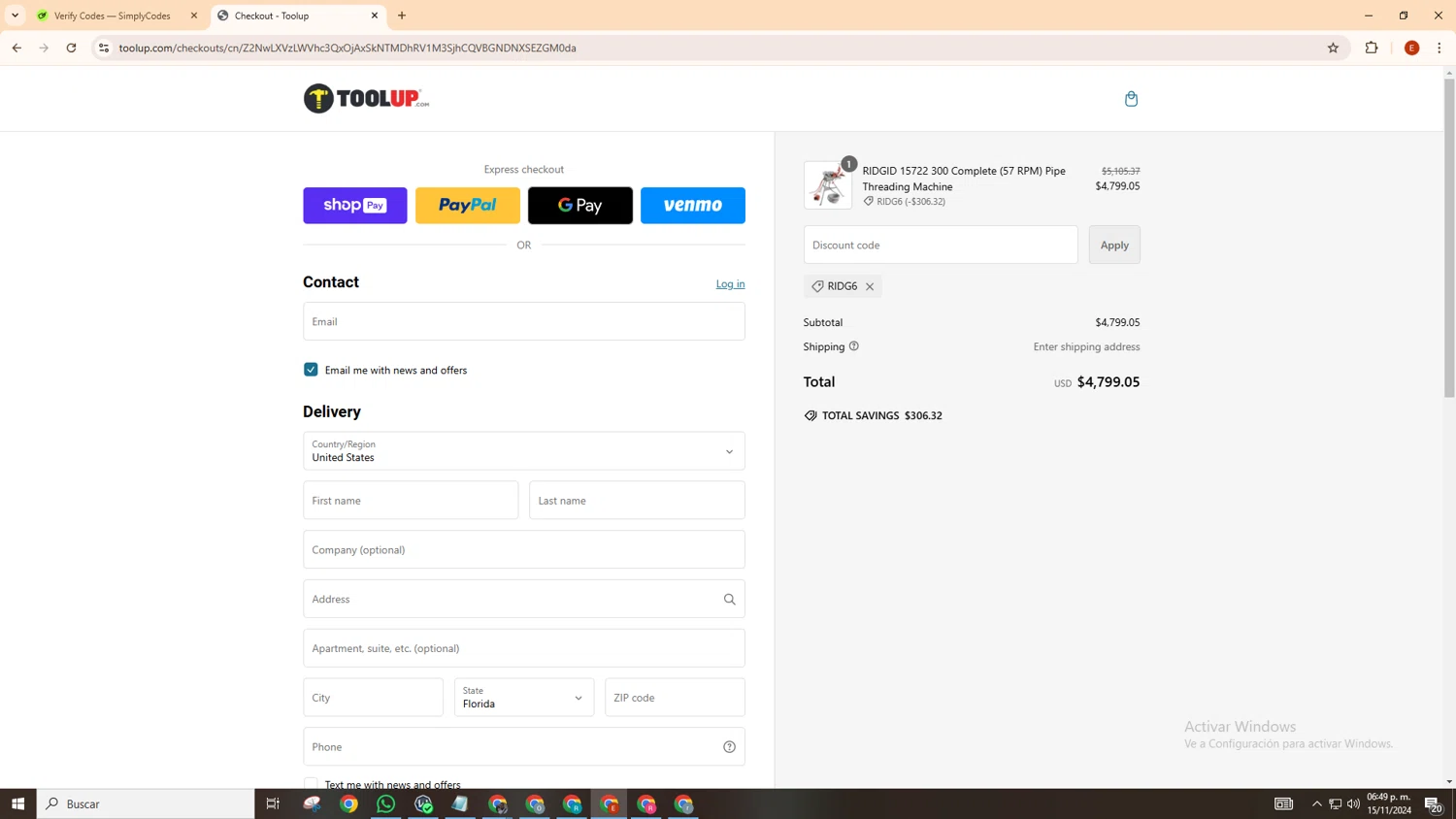
Task: Click the Buscar taskbar search box
Action: click(146, 803)
